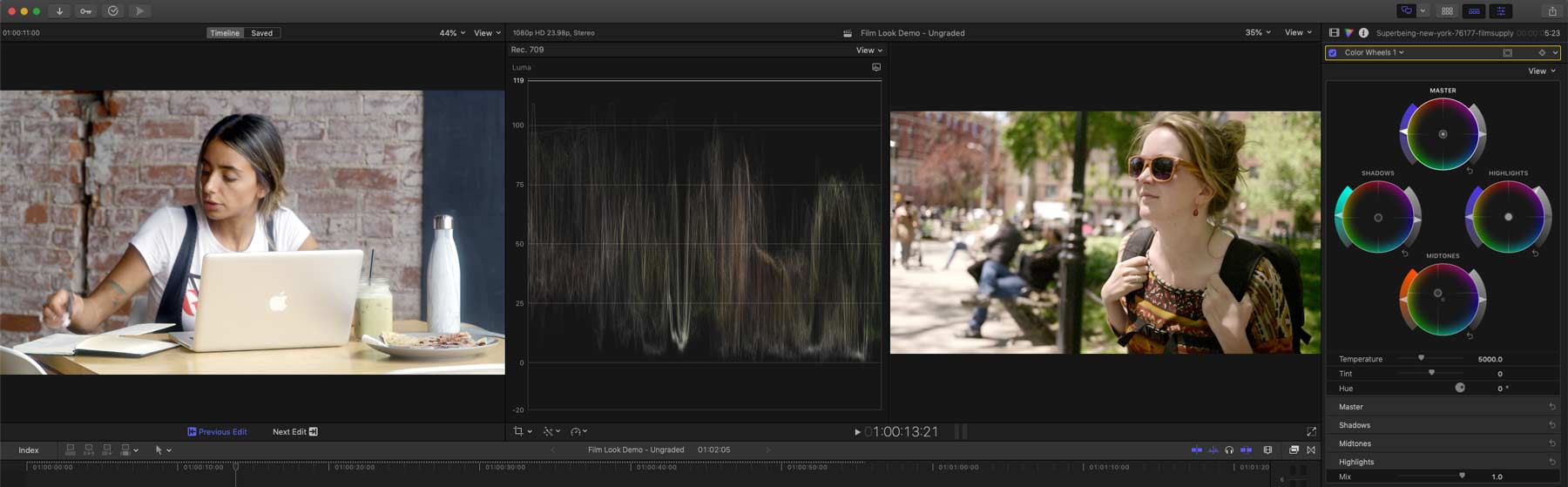Image resolution: width=1568 pixels, height=487 pixels.
Task: Reset the Midtones parameter row
Action: coord(1552,443)
